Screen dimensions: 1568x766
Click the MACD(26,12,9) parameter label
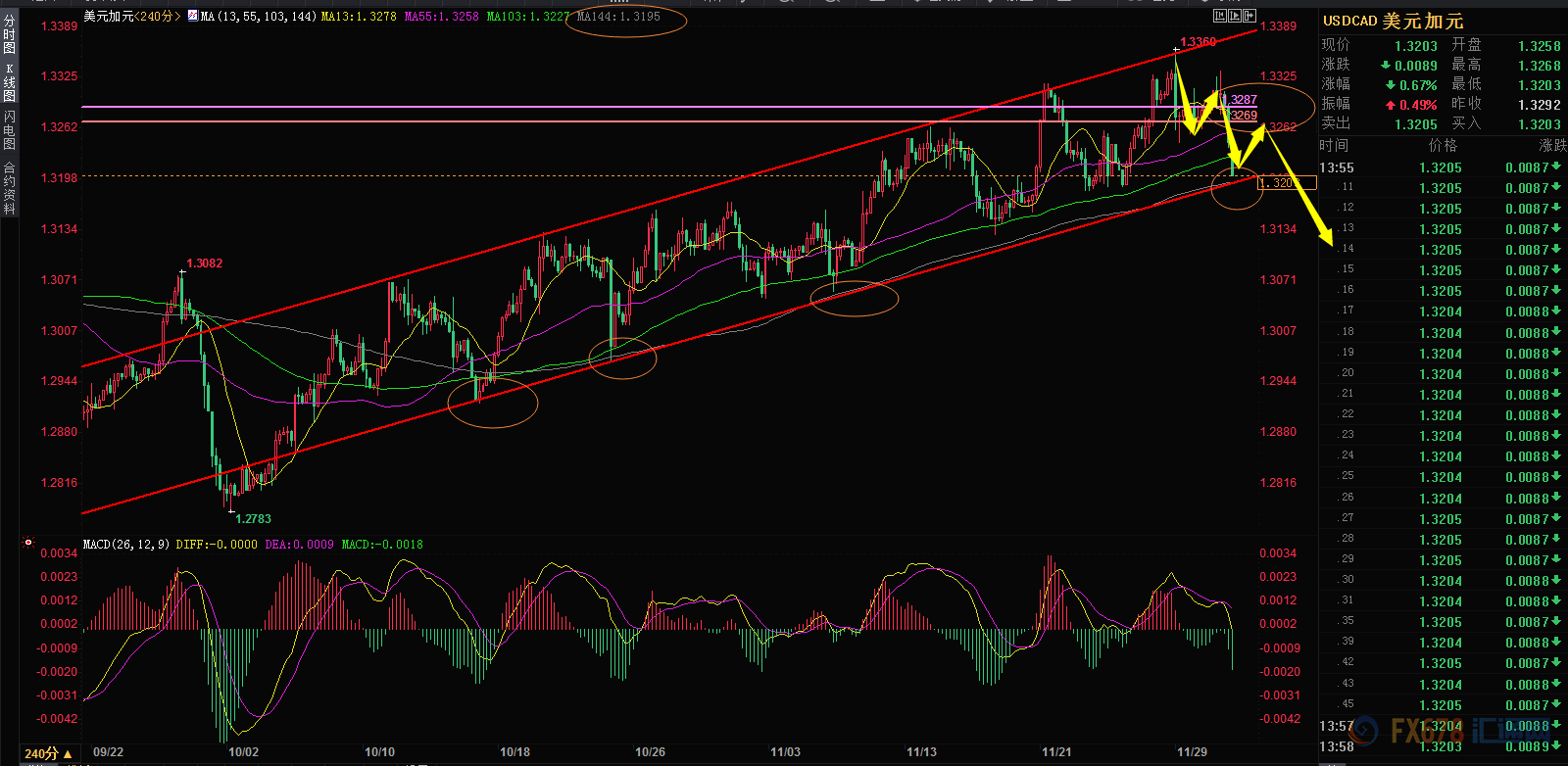[126, 544]
